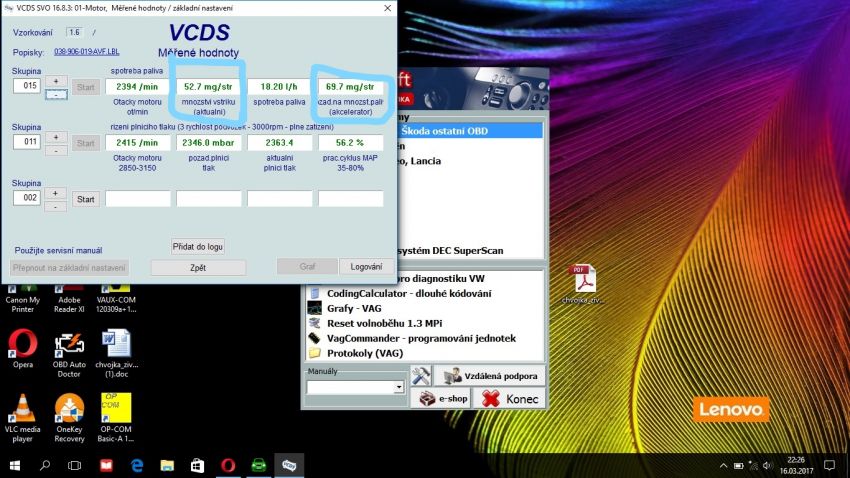Click the Zpět back button

(198, 268)
